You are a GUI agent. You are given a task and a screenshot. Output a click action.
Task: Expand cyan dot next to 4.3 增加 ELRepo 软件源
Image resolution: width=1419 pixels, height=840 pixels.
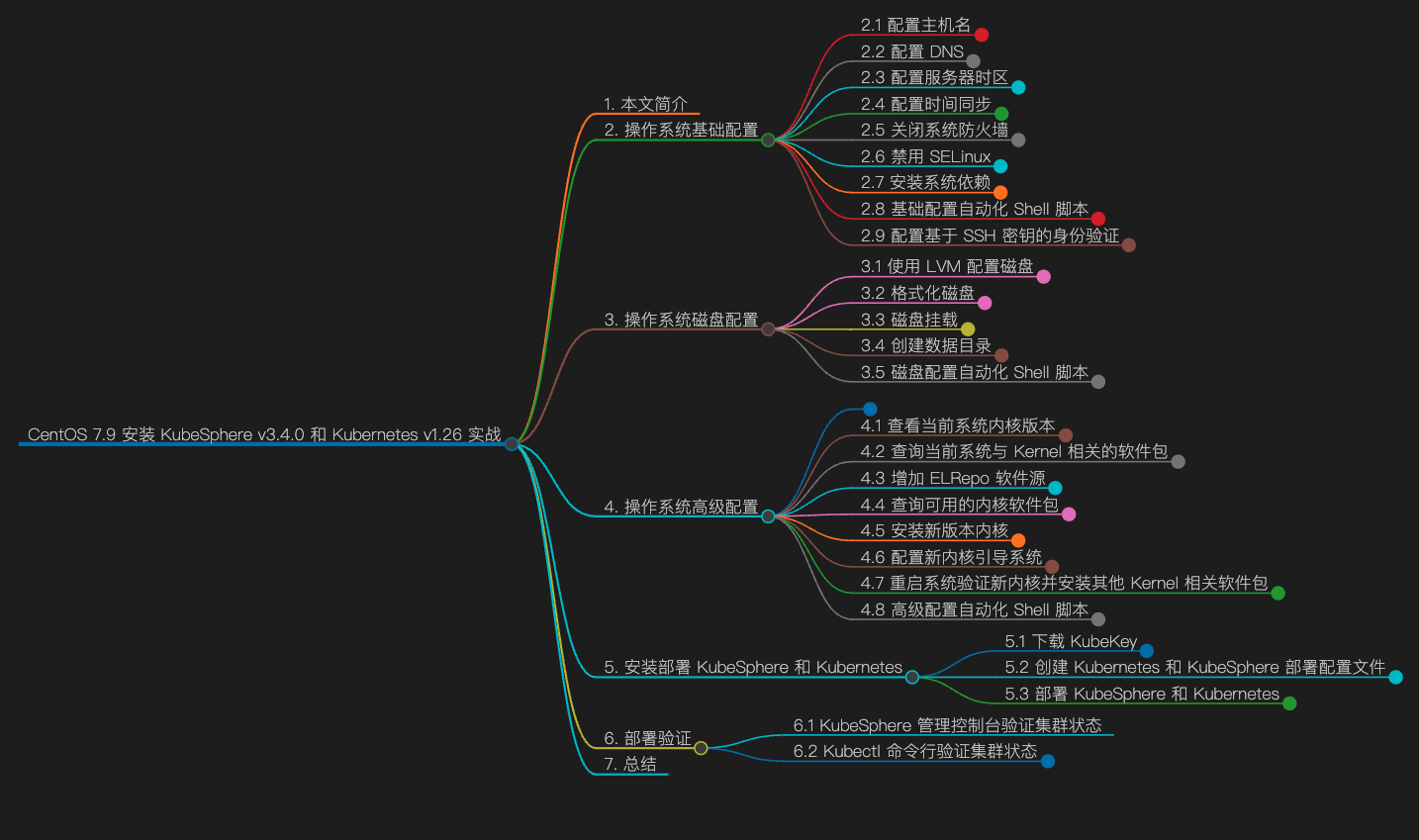click(1055, 488)
